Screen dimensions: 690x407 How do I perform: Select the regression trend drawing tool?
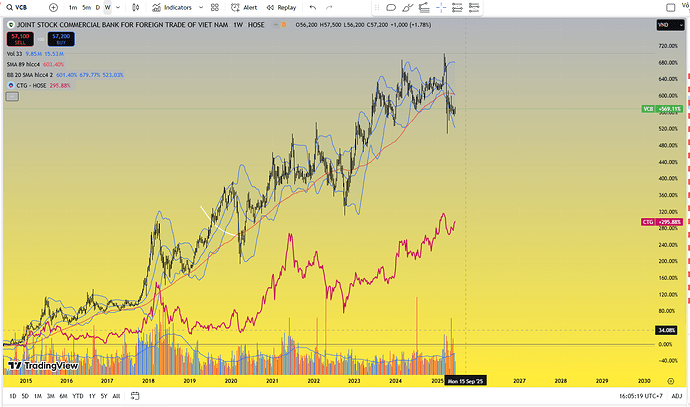(424, 7)
